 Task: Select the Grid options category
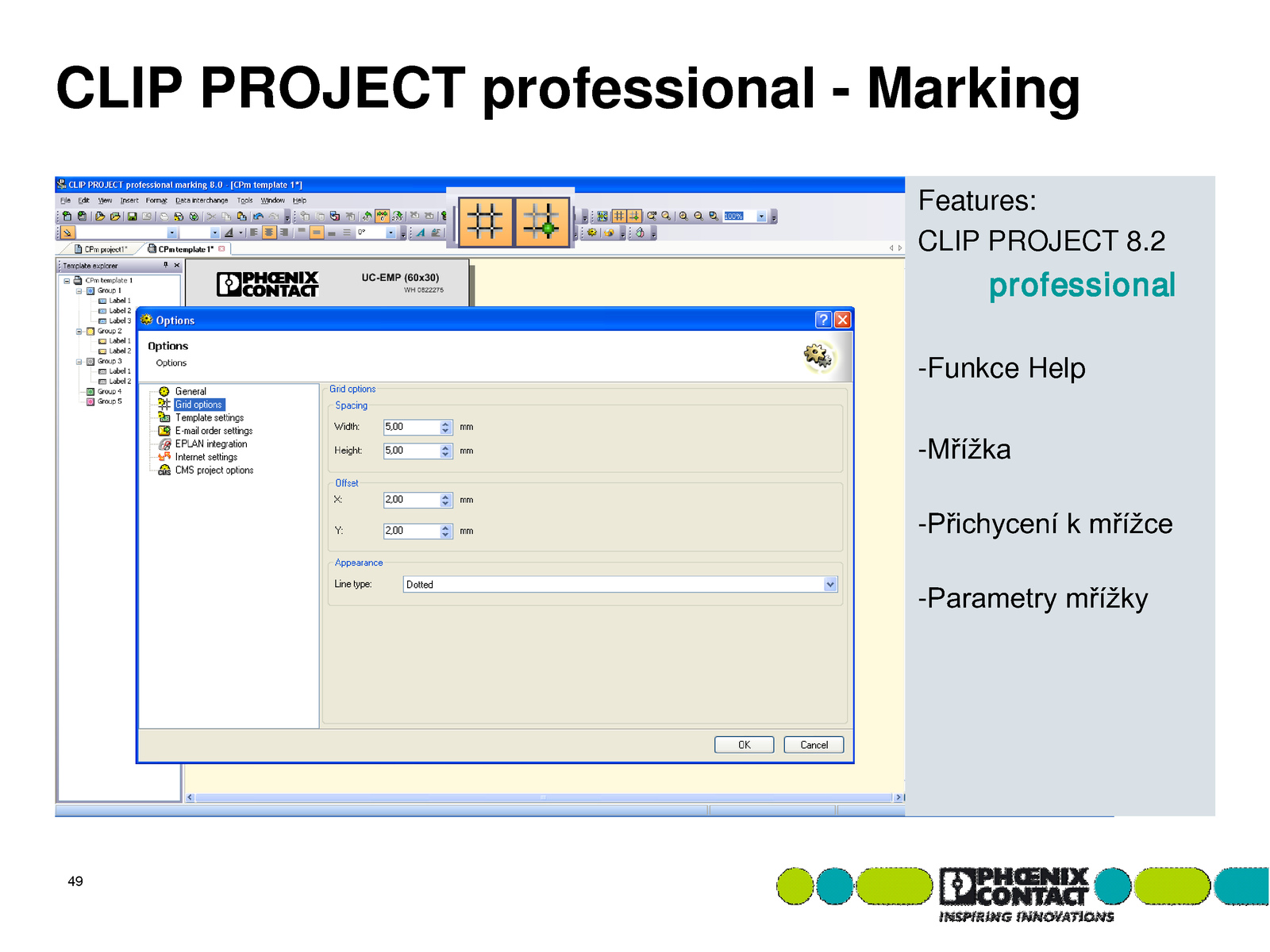pos(198,405)
